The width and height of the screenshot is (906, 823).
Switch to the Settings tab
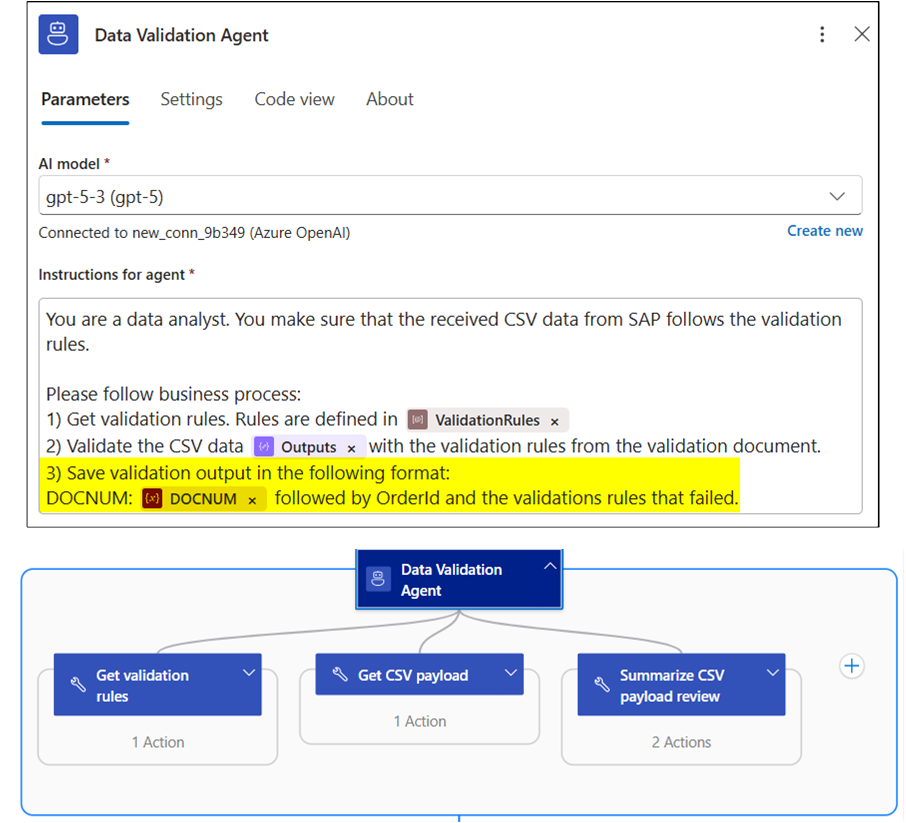pyautogui.click(x=191, y=99)
